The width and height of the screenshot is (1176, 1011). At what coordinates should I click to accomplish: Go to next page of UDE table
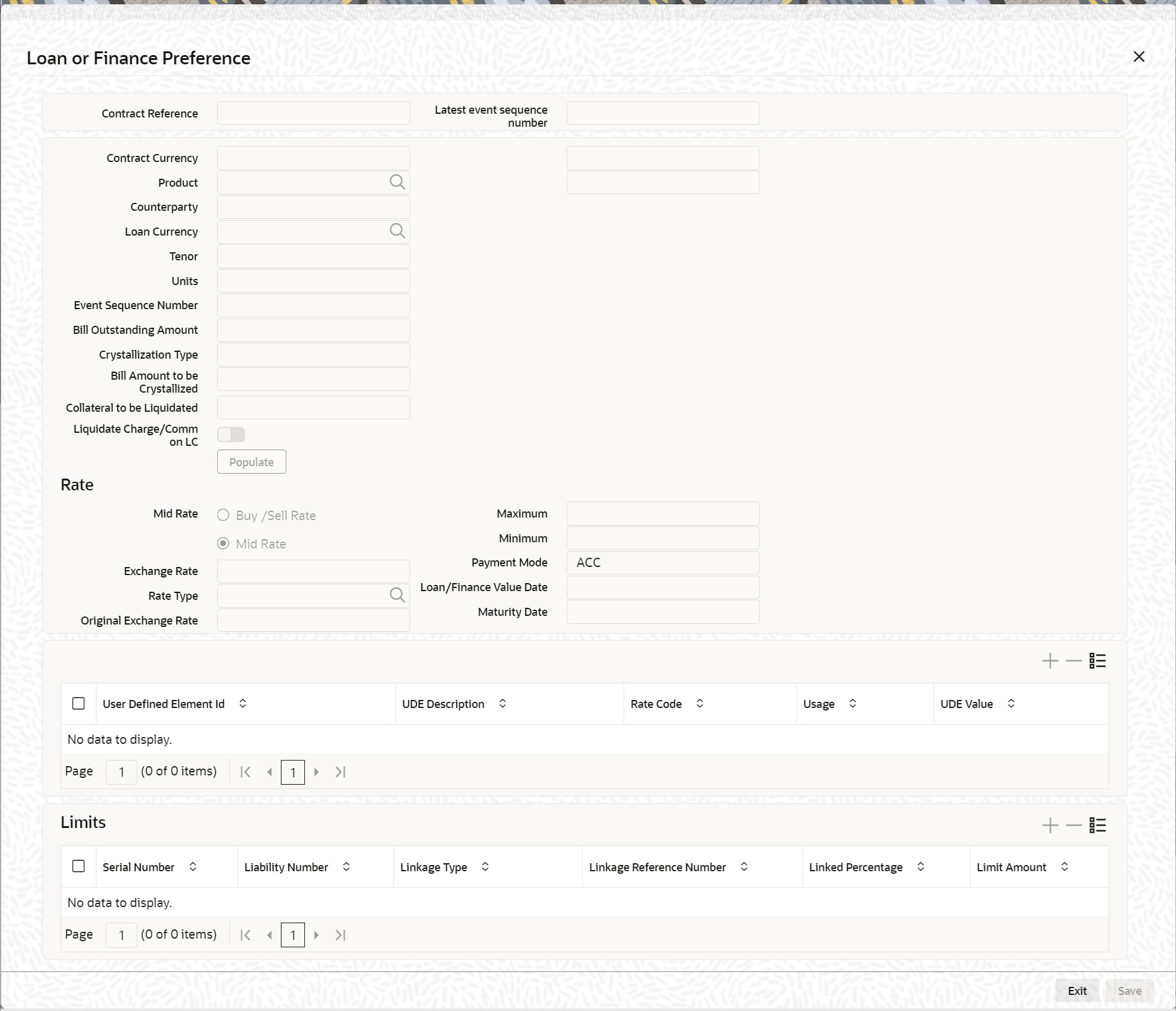(x=317, y=772)
